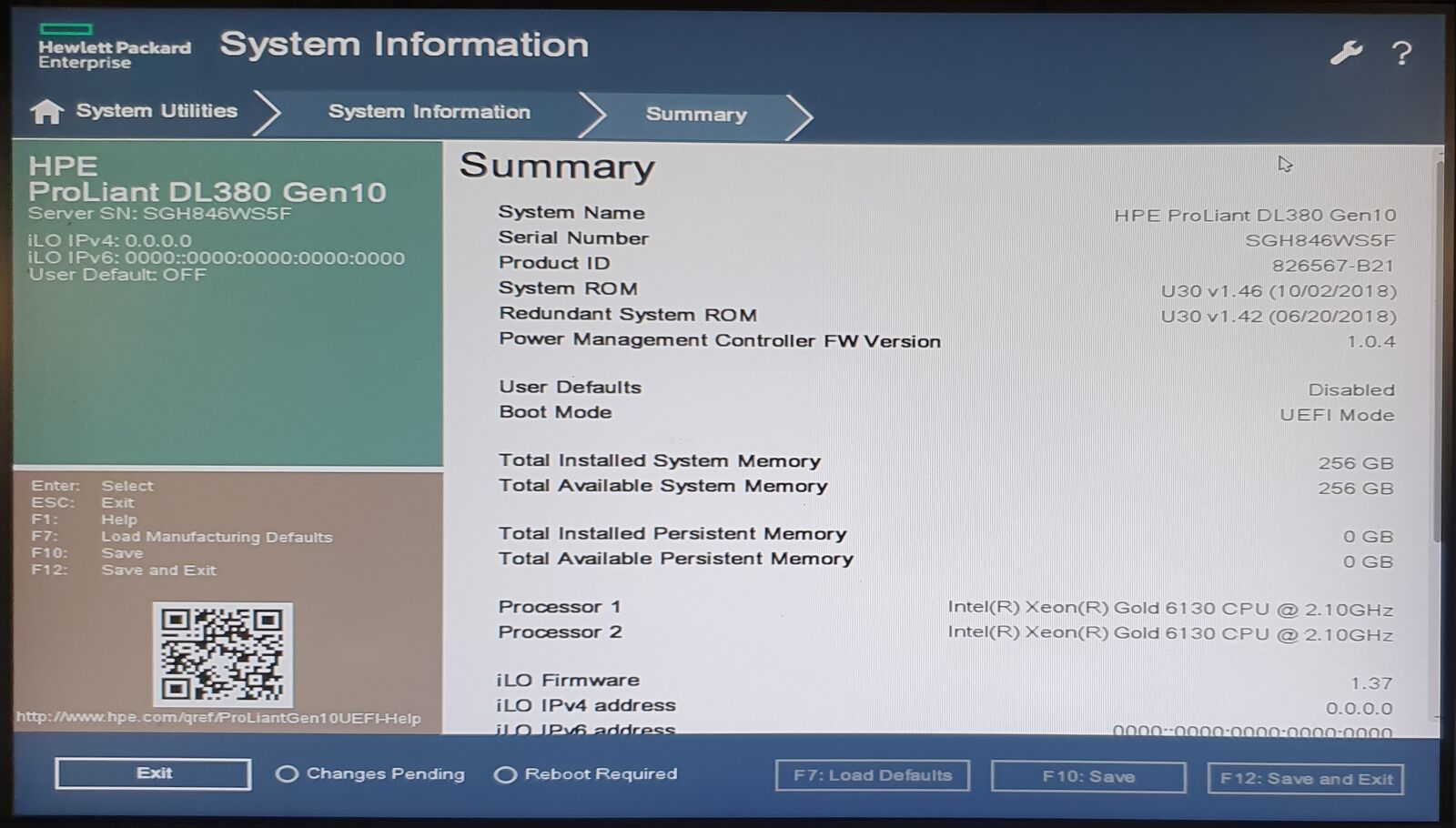Image resolution: width=1456 pixels, height=828 pixels.
Task: Click the Summary heading
Action: 557,166
